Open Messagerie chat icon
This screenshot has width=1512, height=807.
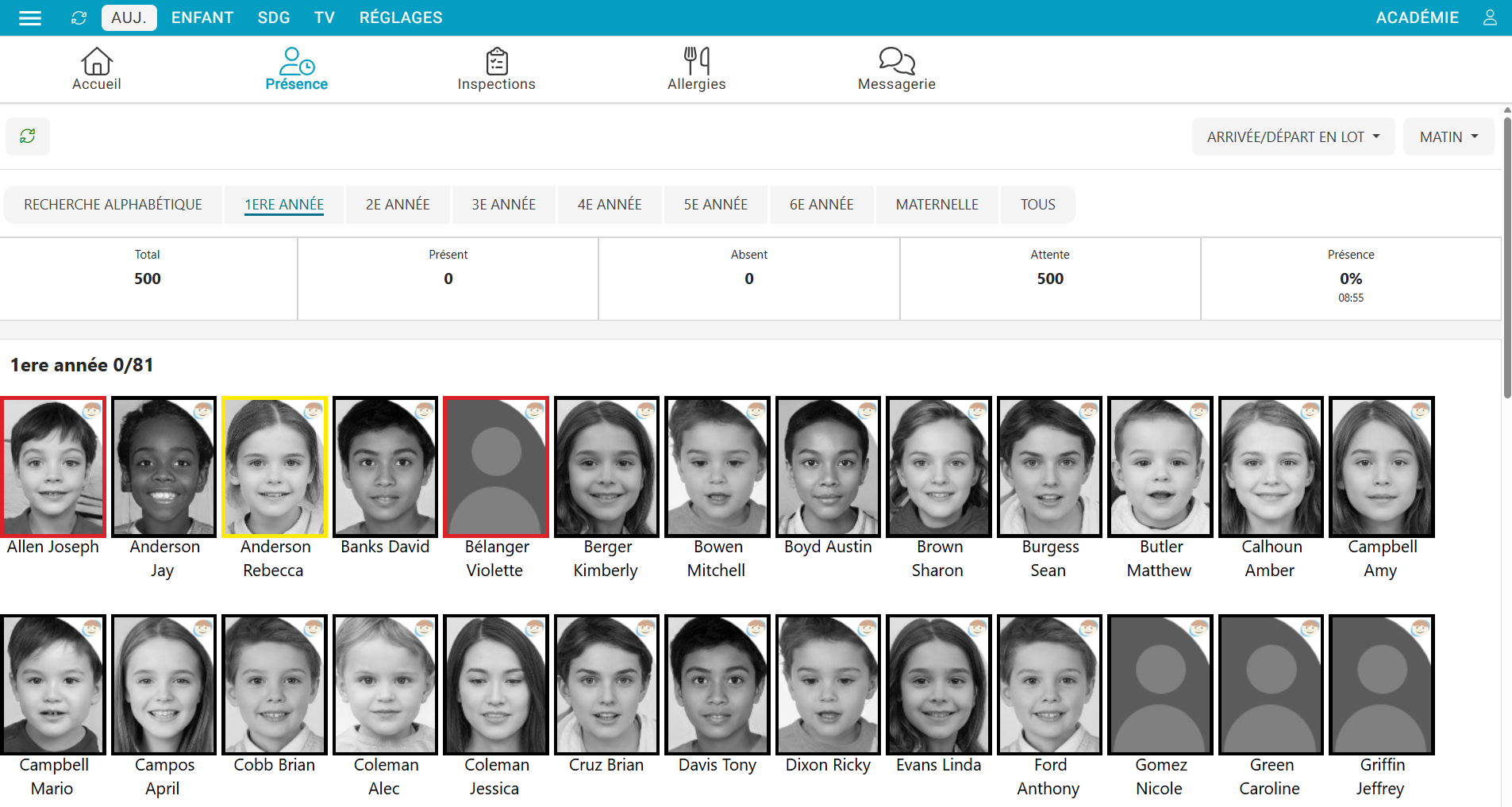pos(896,62)
